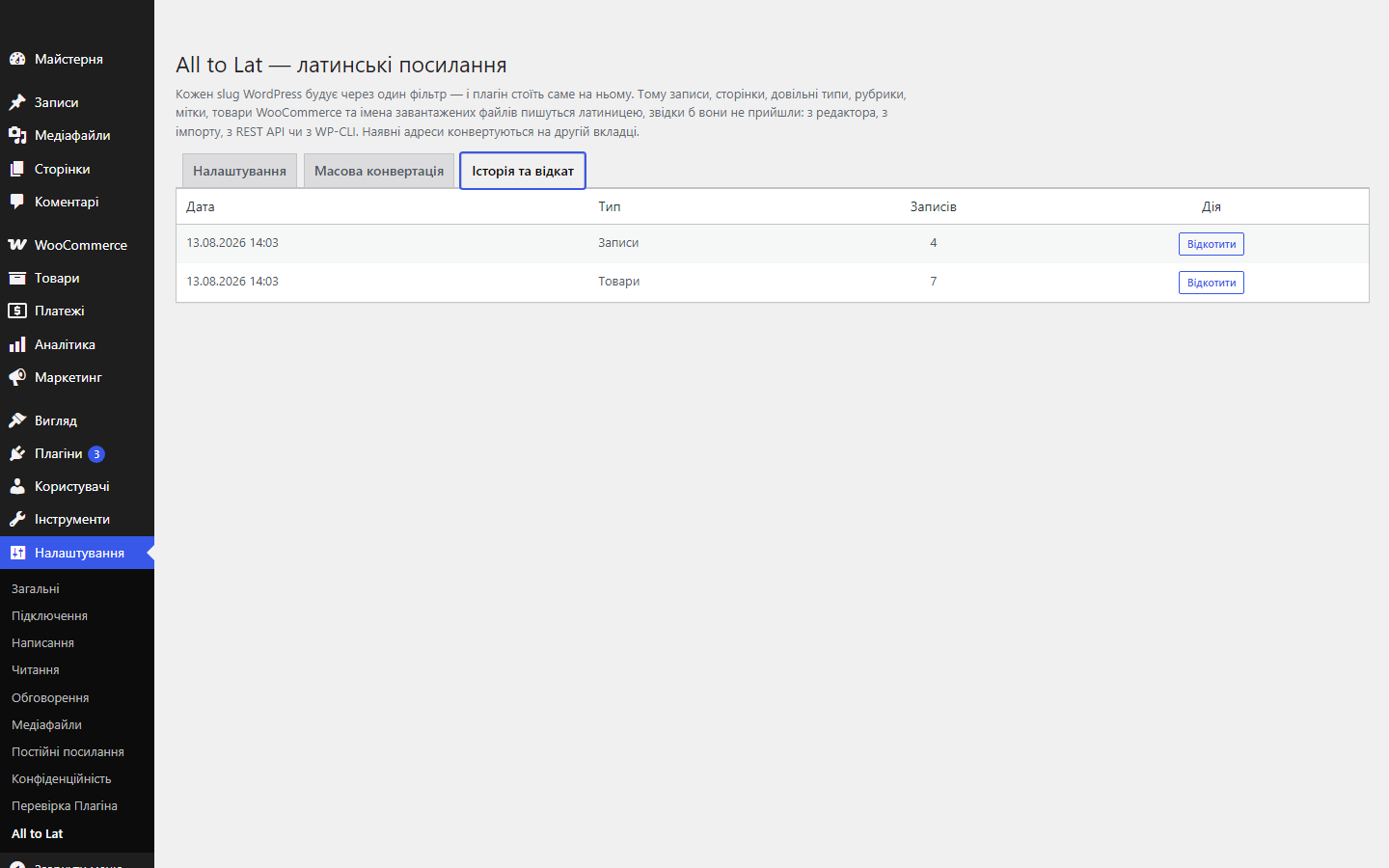Open Медіафайли in the settings submenu
The height and width of the screenshot is (868, 1389).
click(x=46, y=724)
